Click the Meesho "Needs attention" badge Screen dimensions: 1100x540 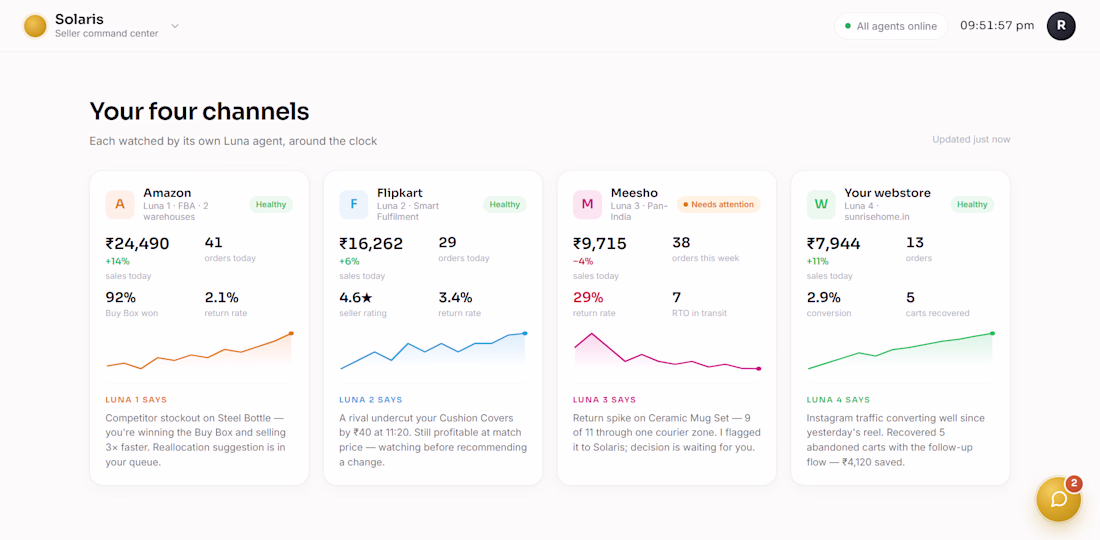point(718,204)
